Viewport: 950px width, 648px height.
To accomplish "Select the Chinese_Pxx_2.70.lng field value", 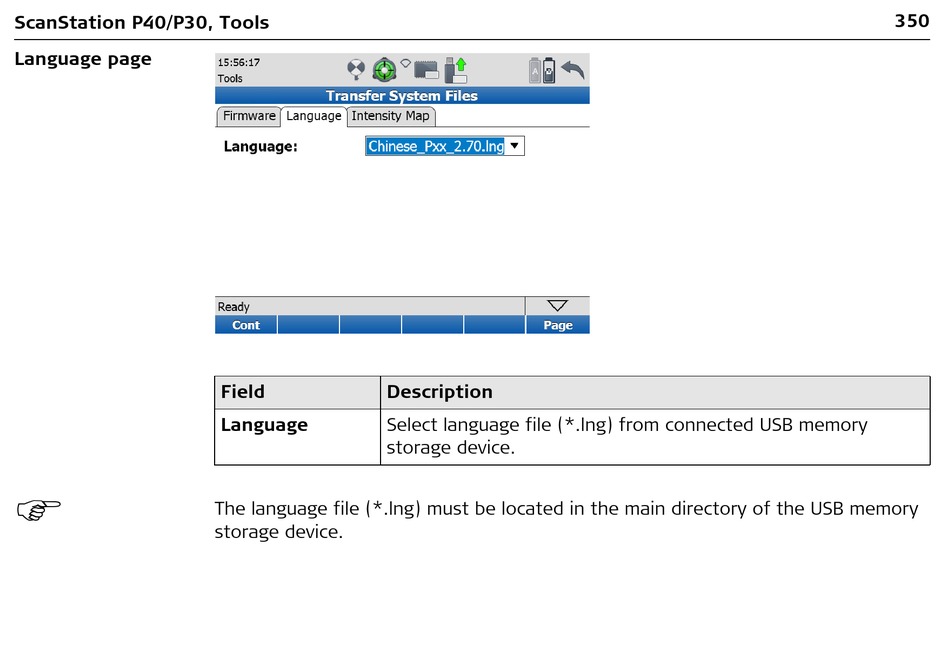I will coord(436,146).
